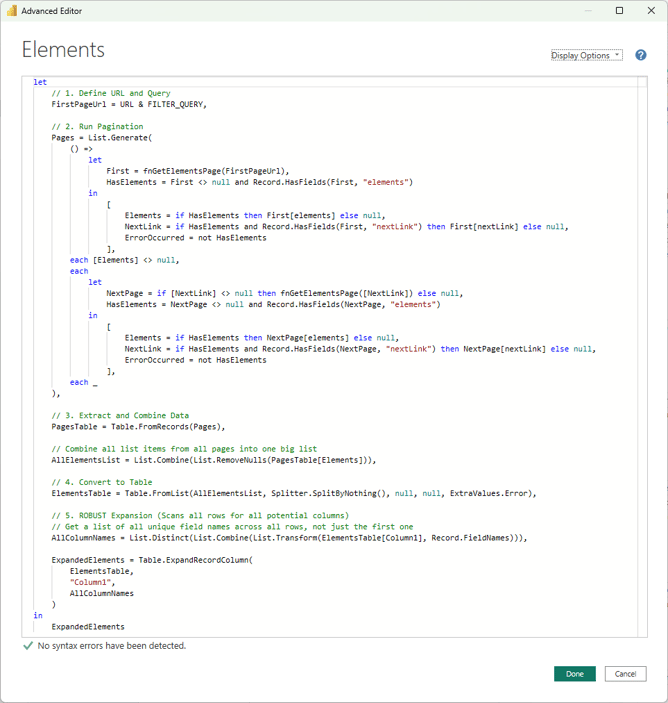
Task: Click the 'Elements' query title heading
Action: (63, 50)
